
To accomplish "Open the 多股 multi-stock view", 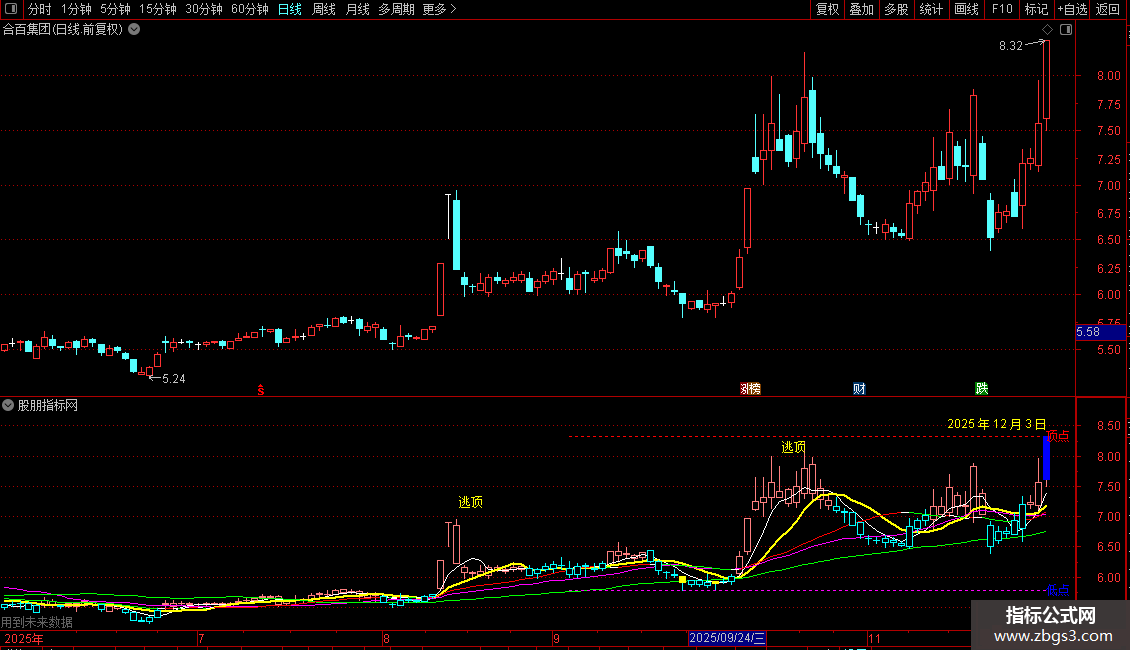I will (x=896, y=9).
